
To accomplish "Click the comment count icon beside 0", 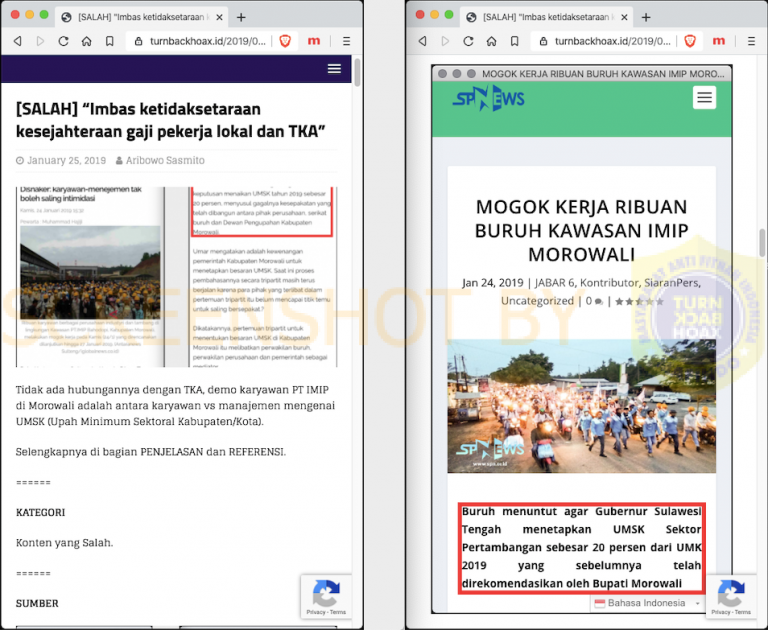I will (x=599, y=301).
